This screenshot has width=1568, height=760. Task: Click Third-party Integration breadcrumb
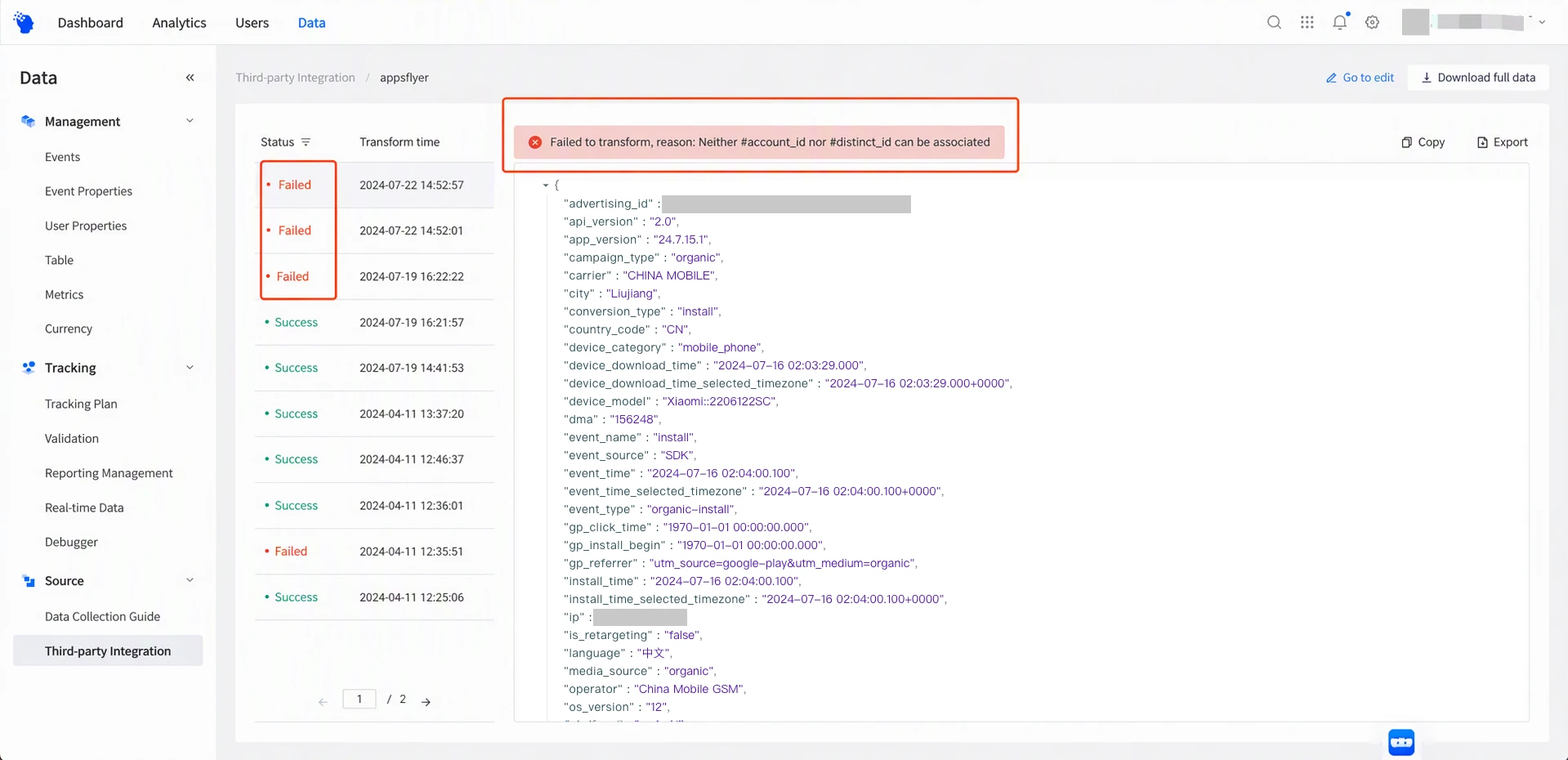pos(295,78)
